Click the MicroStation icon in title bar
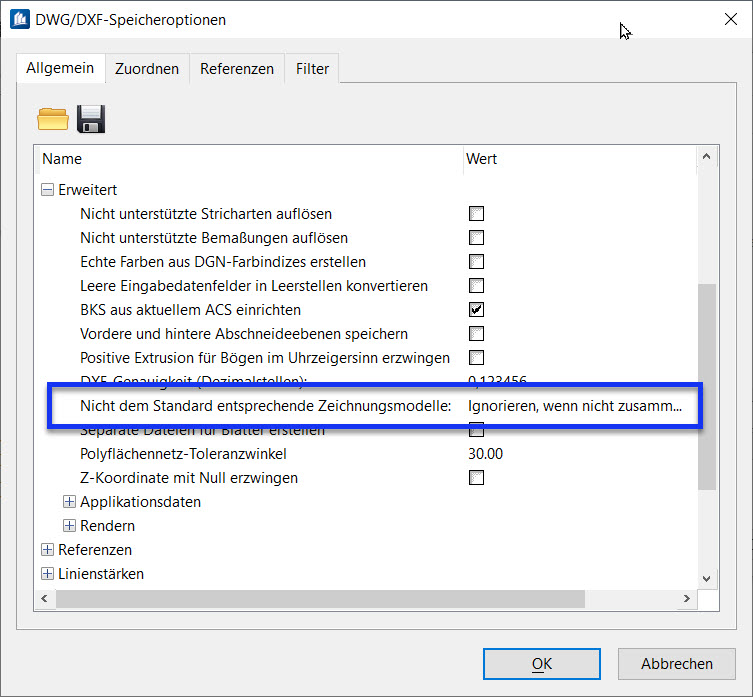 click(20, 20)
